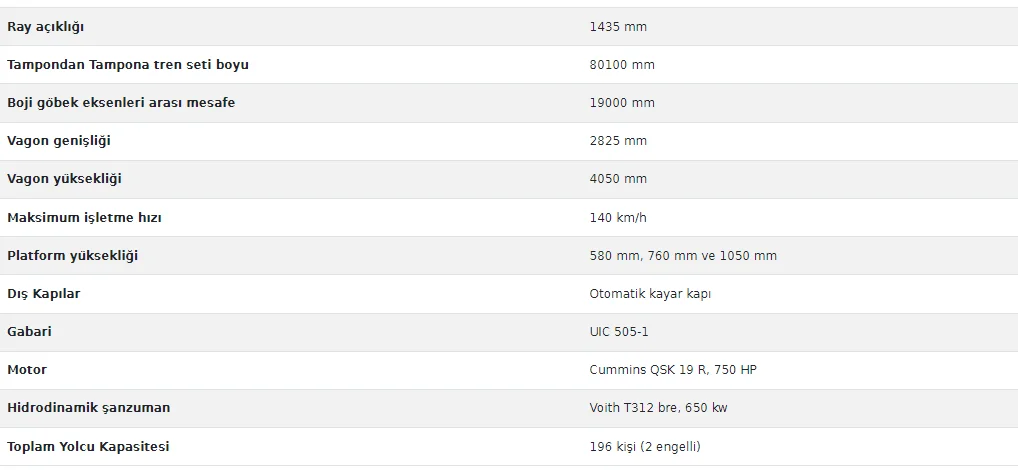Select the "19000 mm" value
Image resolution: width=1018 pixels, height=470 pixels.
622,103
